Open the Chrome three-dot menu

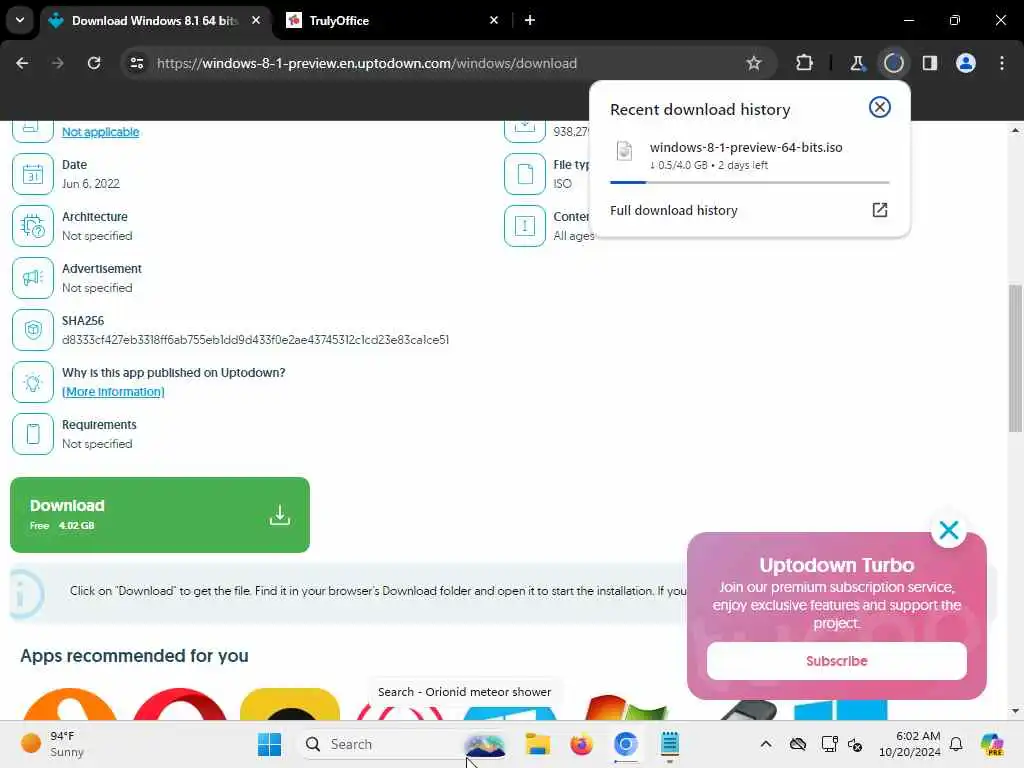tap(1002, 63)
